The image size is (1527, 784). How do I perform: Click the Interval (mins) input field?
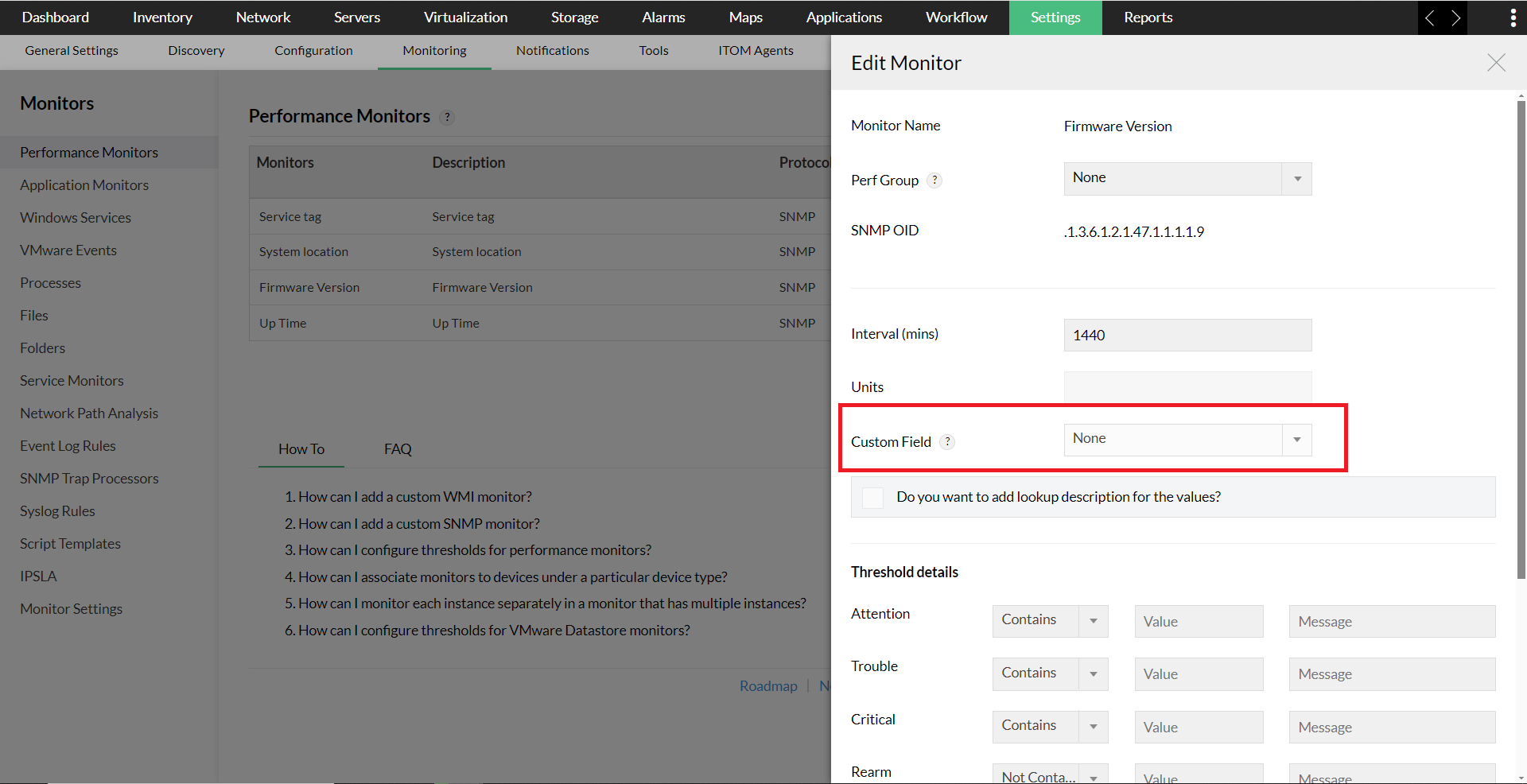pyautogui.click(x=1187, y=335)
